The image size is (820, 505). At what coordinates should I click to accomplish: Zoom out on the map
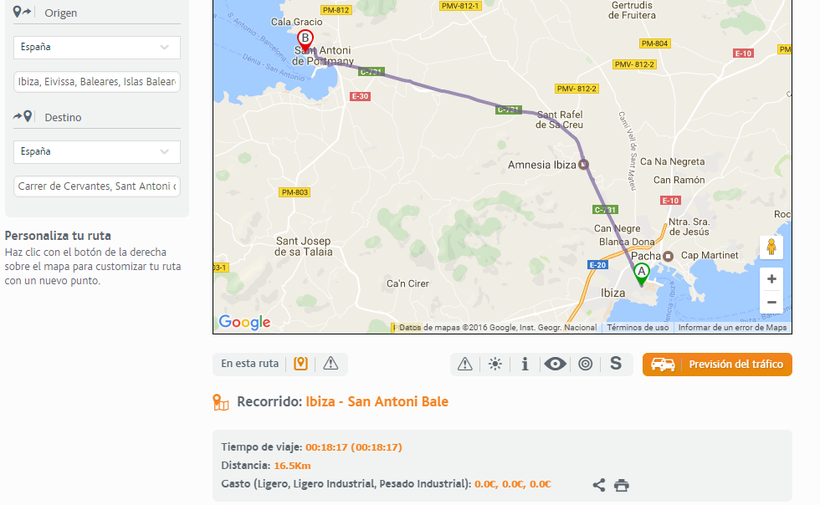tap(771, 302)
